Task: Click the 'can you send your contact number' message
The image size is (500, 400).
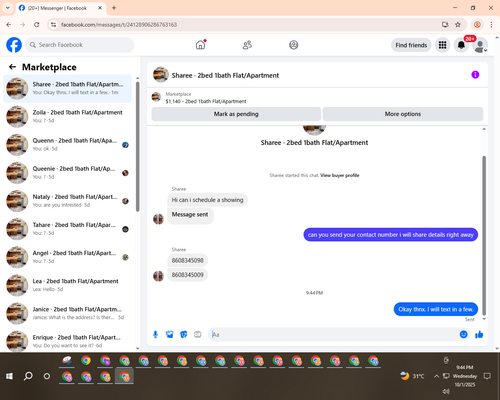Action: 391,235
